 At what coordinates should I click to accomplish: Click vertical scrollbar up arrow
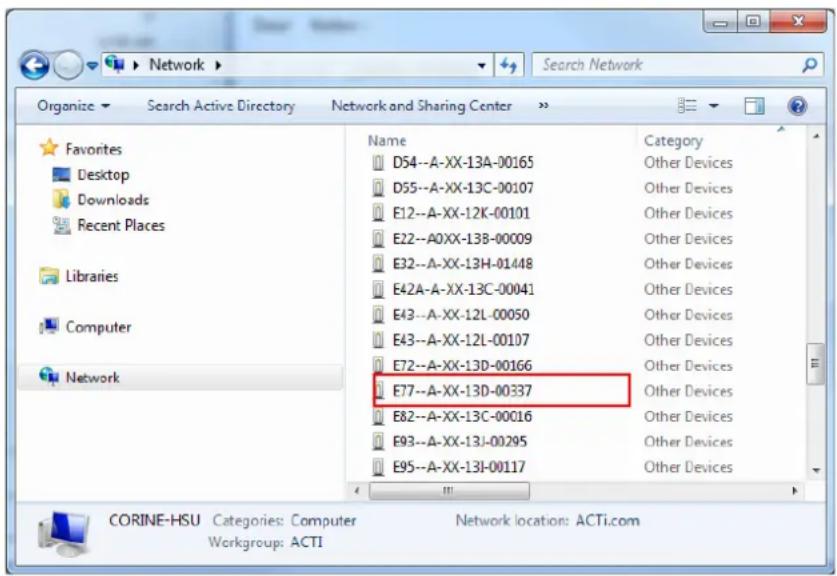coord(816,137)
